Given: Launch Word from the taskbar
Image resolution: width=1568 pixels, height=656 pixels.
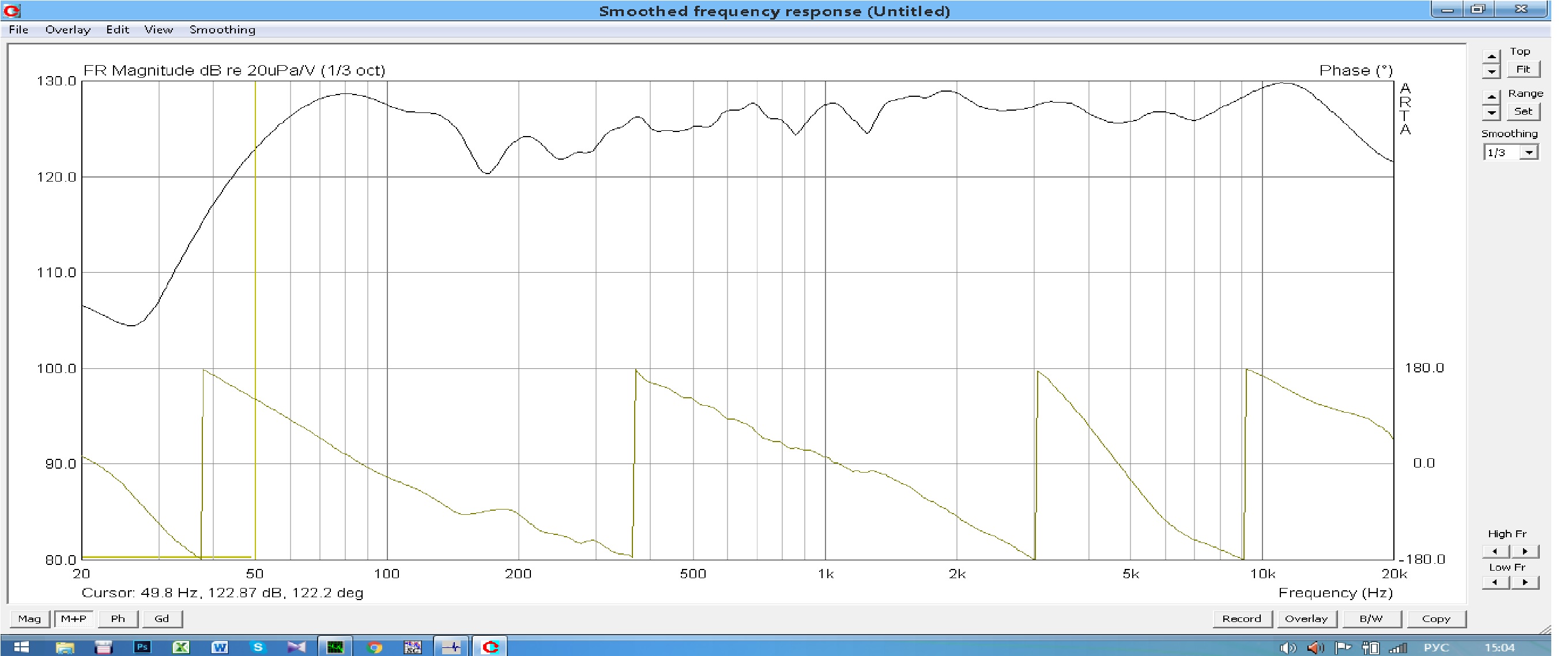Looking at the screenshot, I should [x=220, y=647].
